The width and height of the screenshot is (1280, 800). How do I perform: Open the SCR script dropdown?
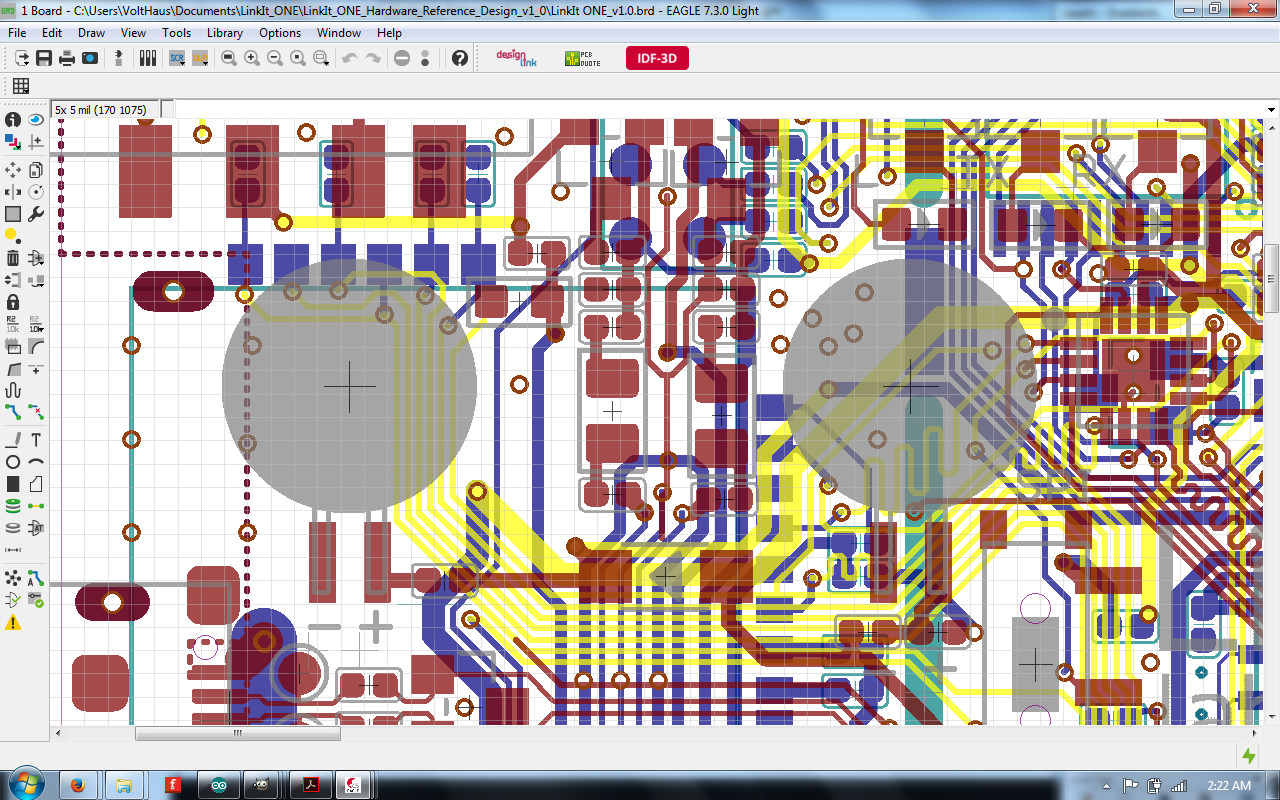click(177, 59)
